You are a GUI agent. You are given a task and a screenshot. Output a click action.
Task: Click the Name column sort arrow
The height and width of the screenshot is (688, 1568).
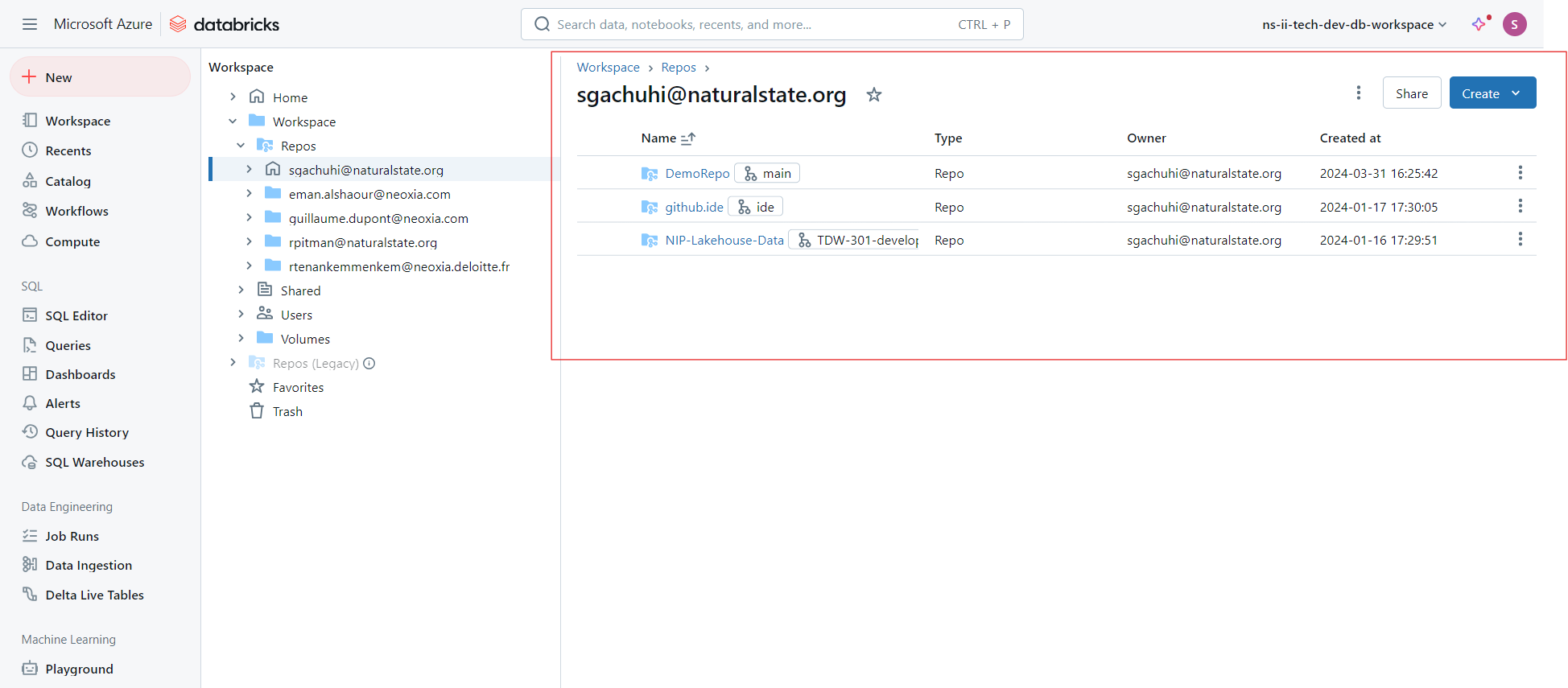[688, 138]
